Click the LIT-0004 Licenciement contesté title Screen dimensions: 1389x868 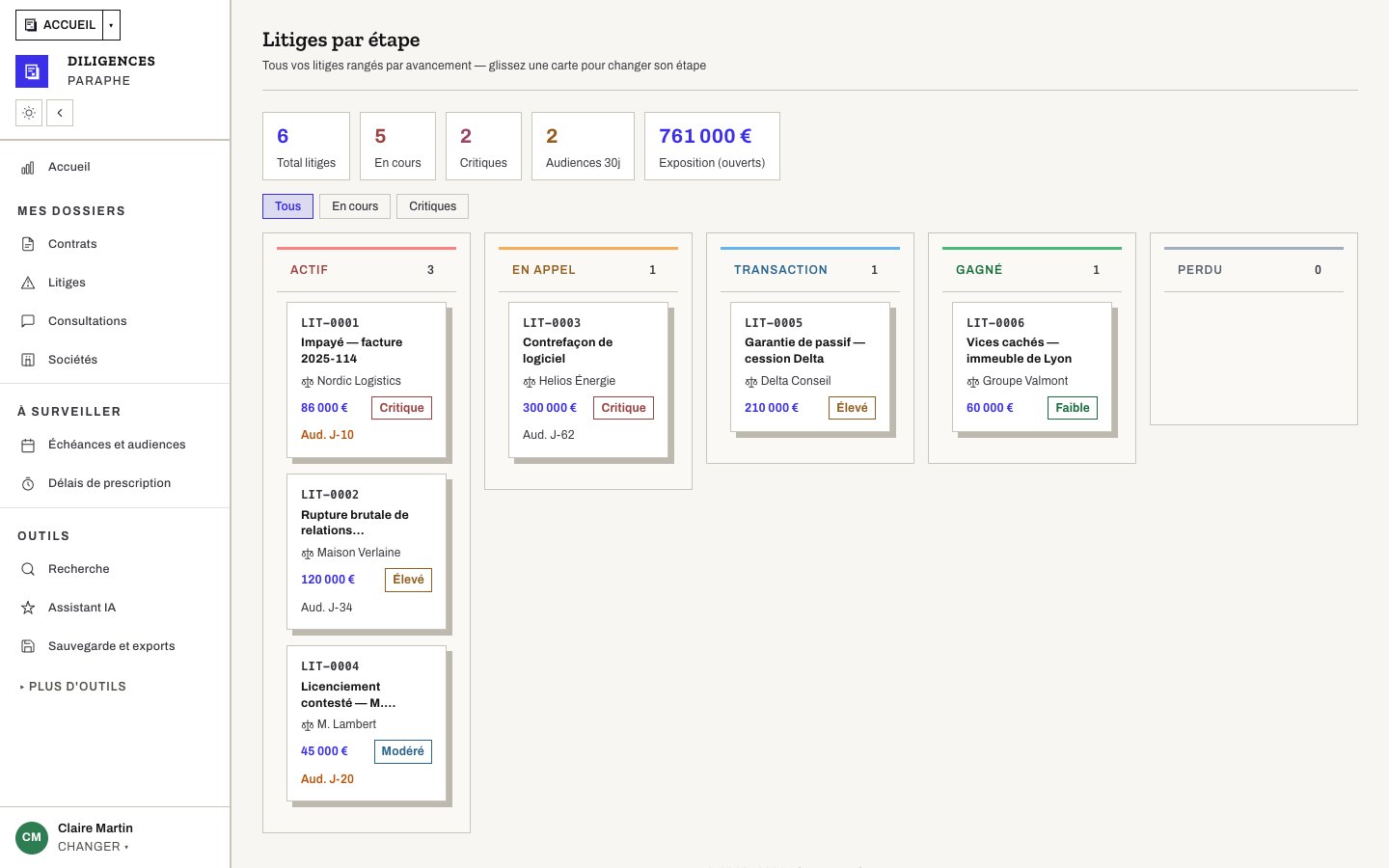[348, 694]
